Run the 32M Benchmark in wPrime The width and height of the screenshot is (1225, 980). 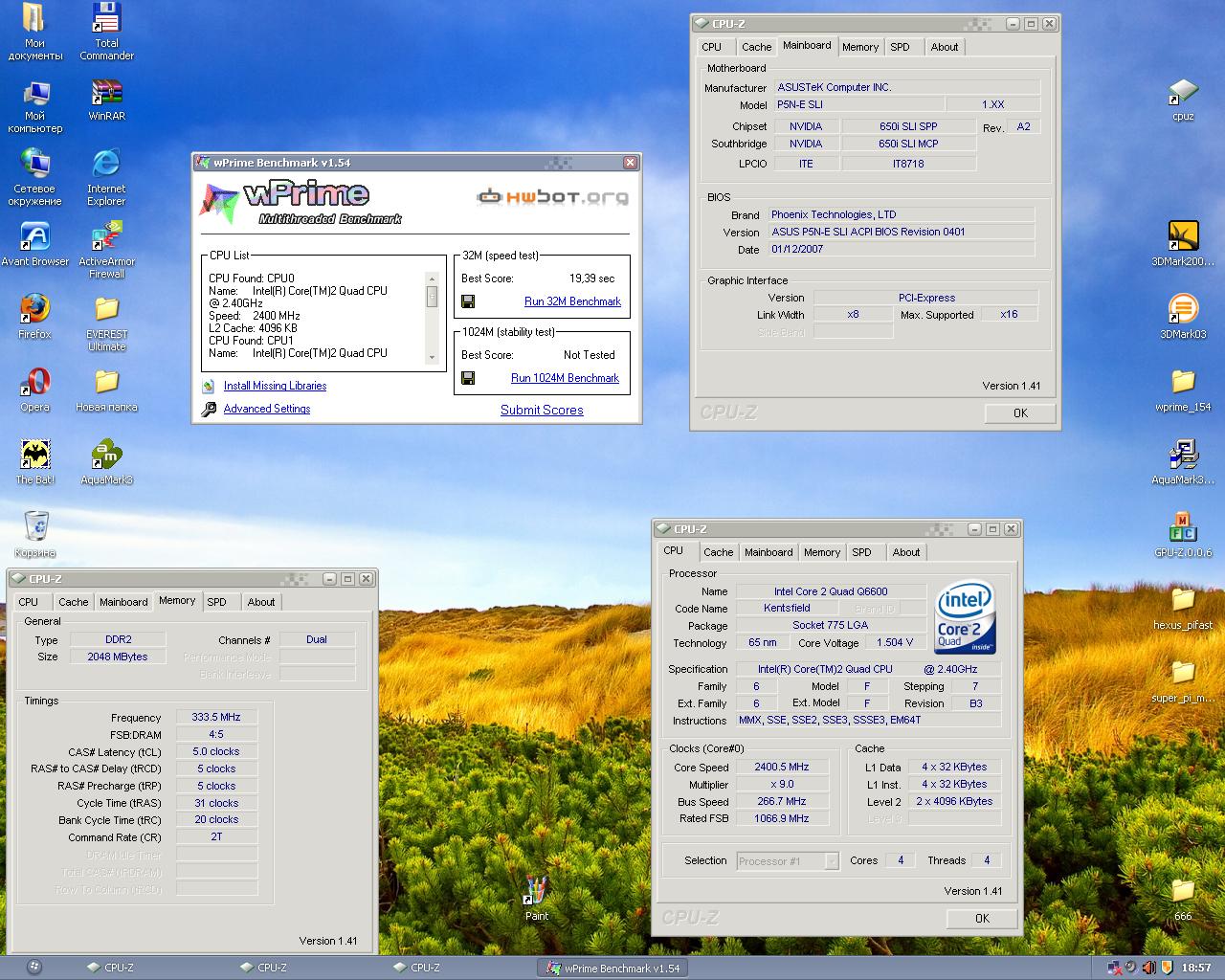tap(572, 301)
